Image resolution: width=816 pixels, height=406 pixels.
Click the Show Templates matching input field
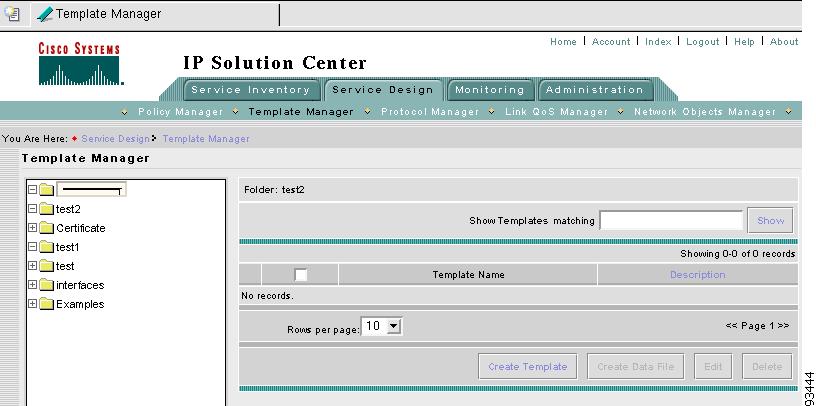click(671, 221)
